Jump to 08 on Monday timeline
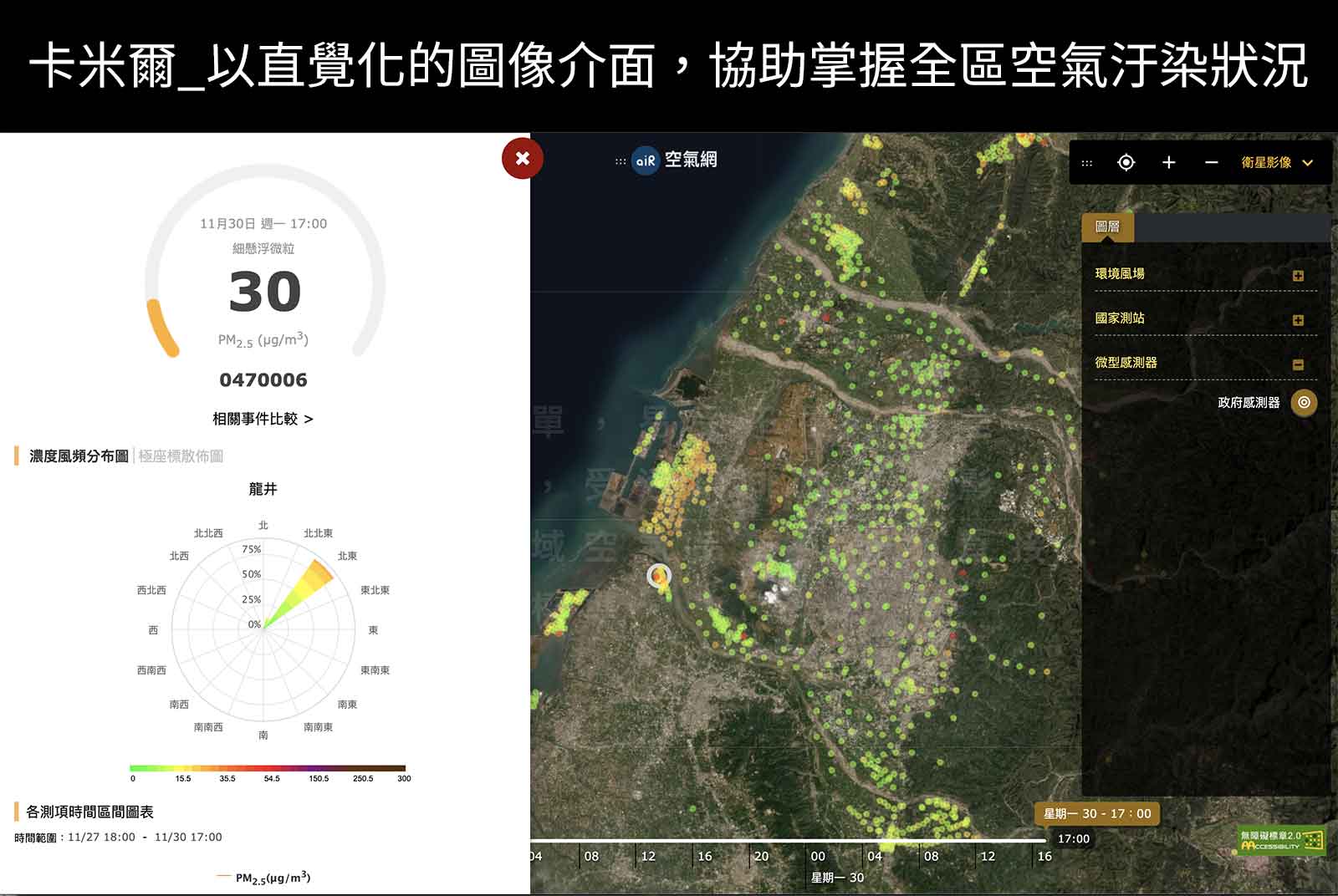Viewport: 1338px width, 896px height. point(931,856)
